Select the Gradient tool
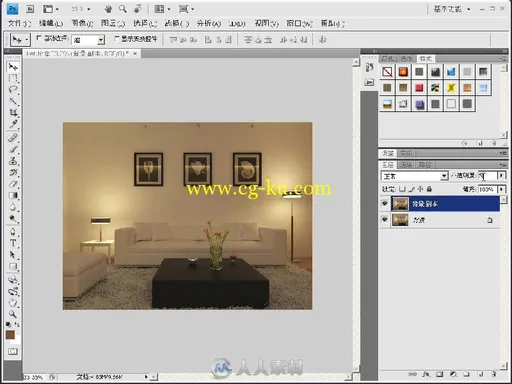 [x=13, y=195]
